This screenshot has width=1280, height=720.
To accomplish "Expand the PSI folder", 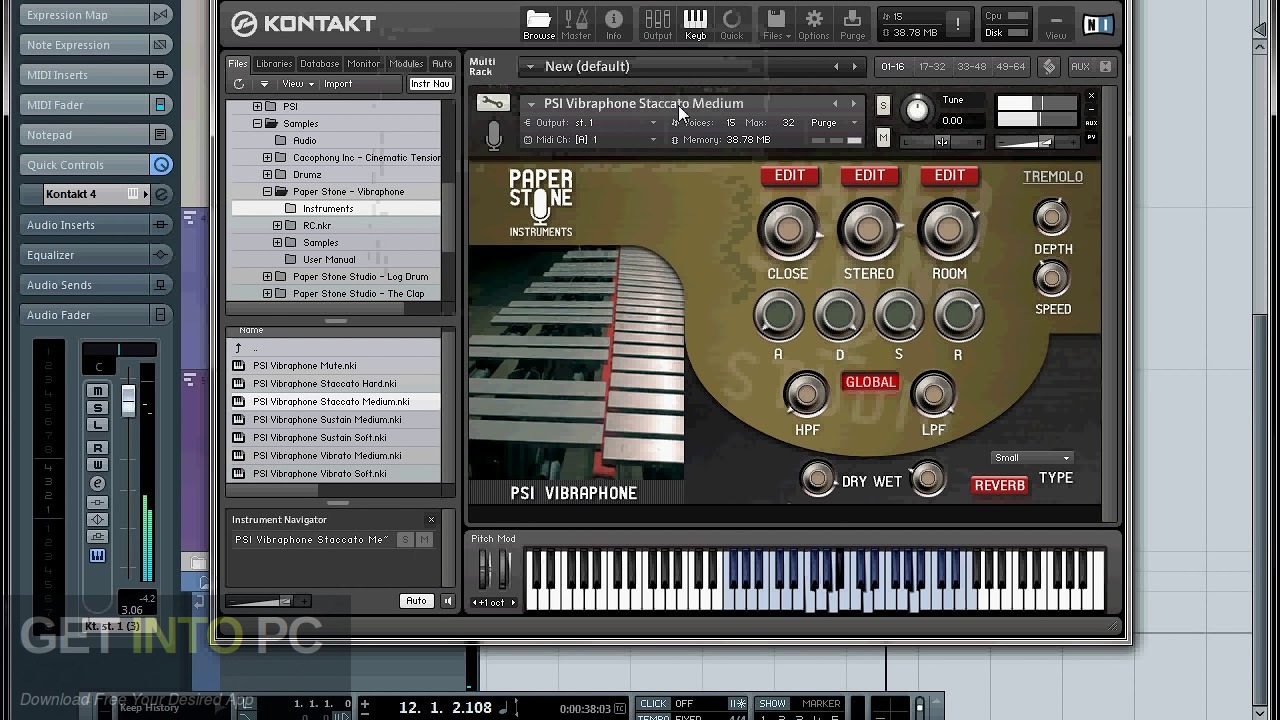I will [257, 106].
